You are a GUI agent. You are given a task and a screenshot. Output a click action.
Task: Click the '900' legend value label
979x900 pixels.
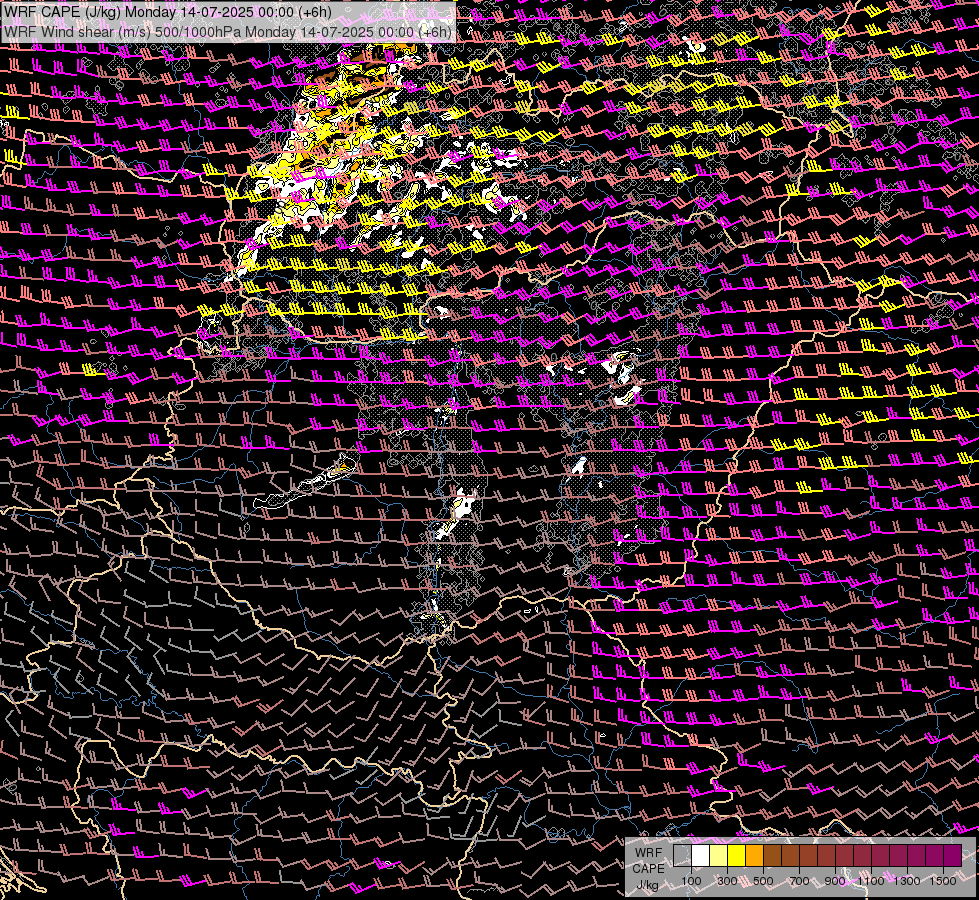(x=835, y=881)
